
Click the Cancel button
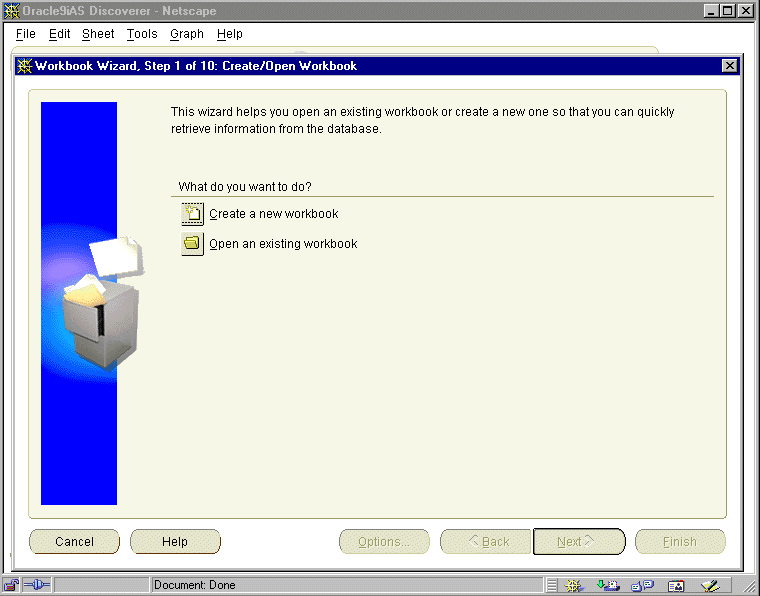tap(74, 541)
